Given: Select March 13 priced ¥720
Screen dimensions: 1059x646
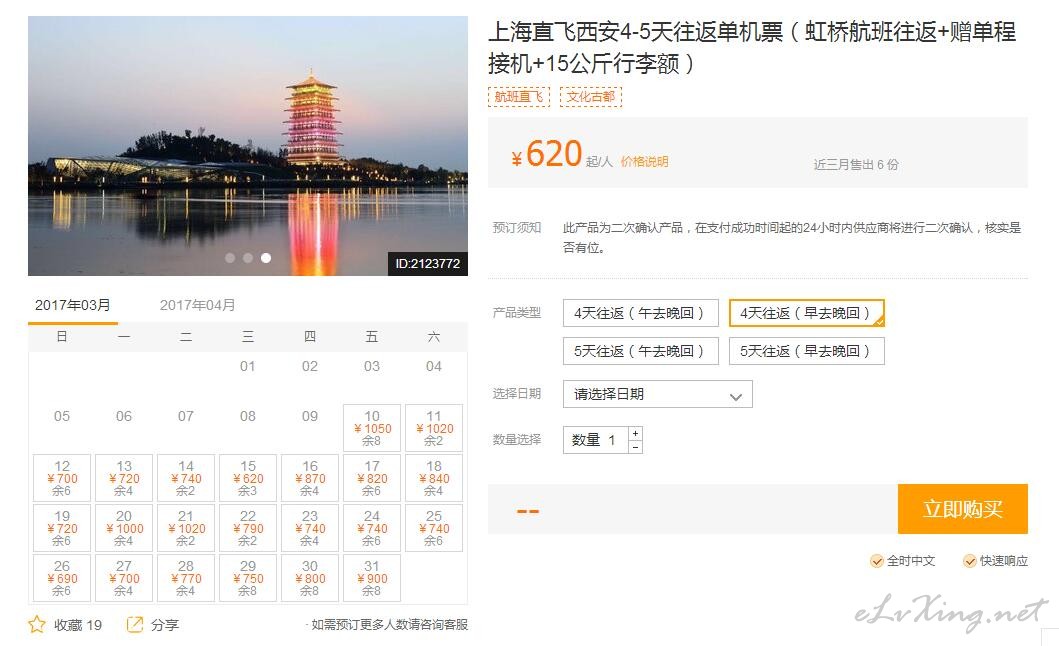Looking at the screenshot, I should point(124,478).
